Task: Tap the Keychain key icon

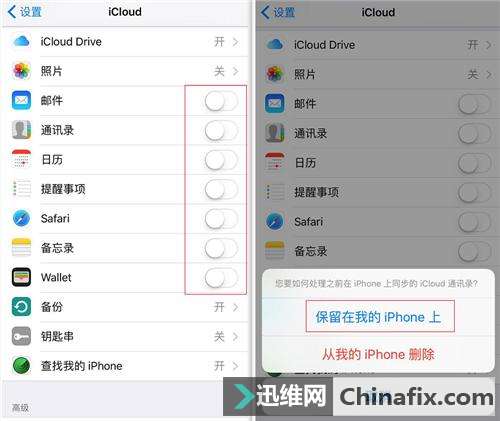Action: coord(22,336)
